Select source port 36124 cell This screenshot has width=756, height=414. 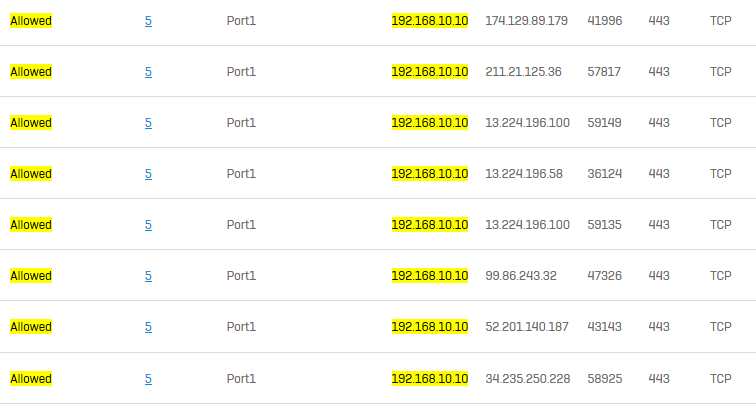coord(605,174)
